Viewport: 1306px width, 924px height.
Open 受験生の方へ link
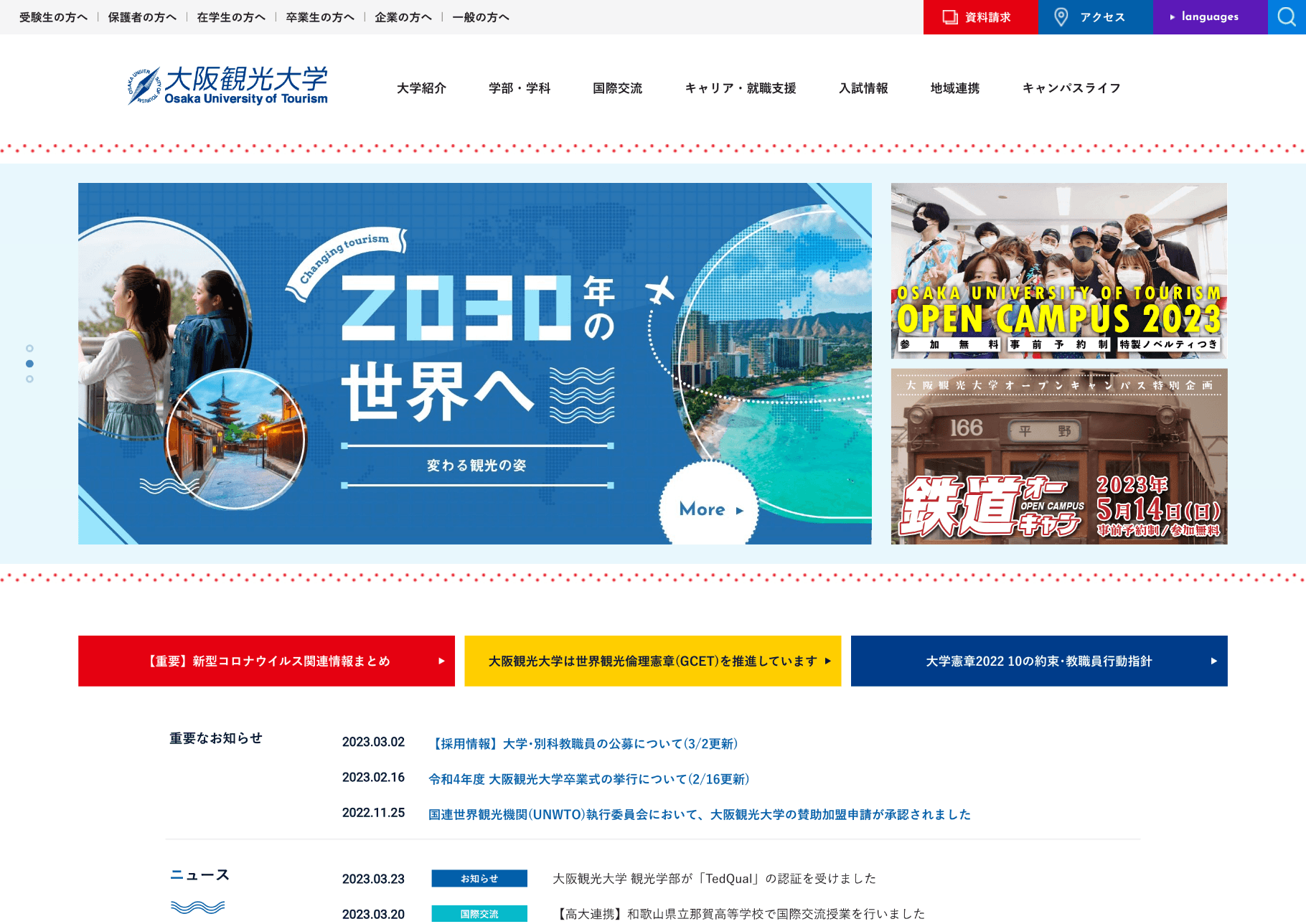[x=53, y=17]
